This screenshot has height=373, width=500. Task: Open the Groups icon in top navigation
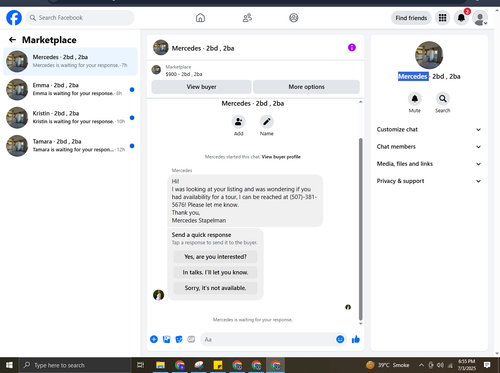click(x=294, y=18)
